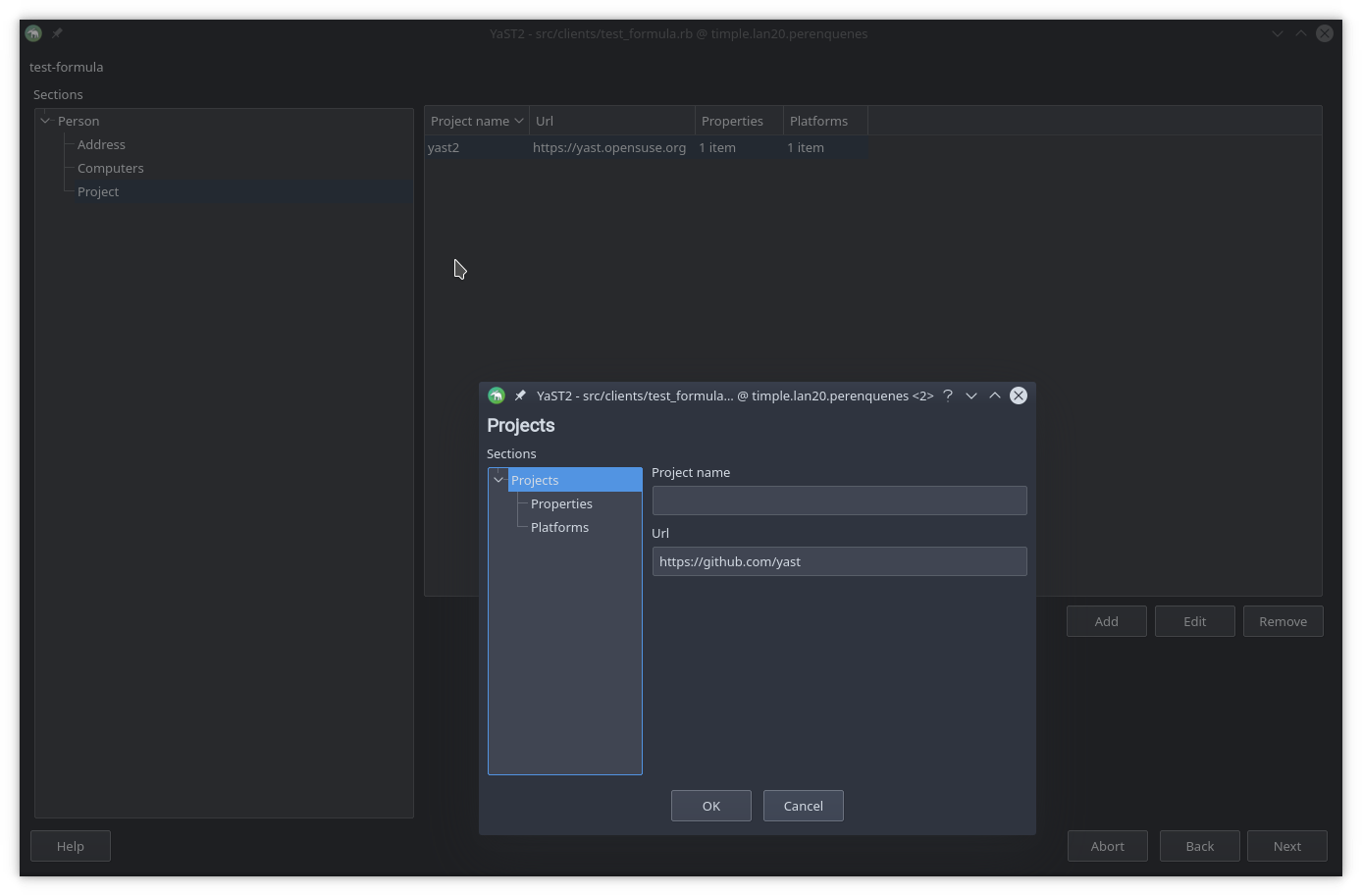Click the YaST app icon in dialog titlebar
1362x896 pixels.
[497, 395]
